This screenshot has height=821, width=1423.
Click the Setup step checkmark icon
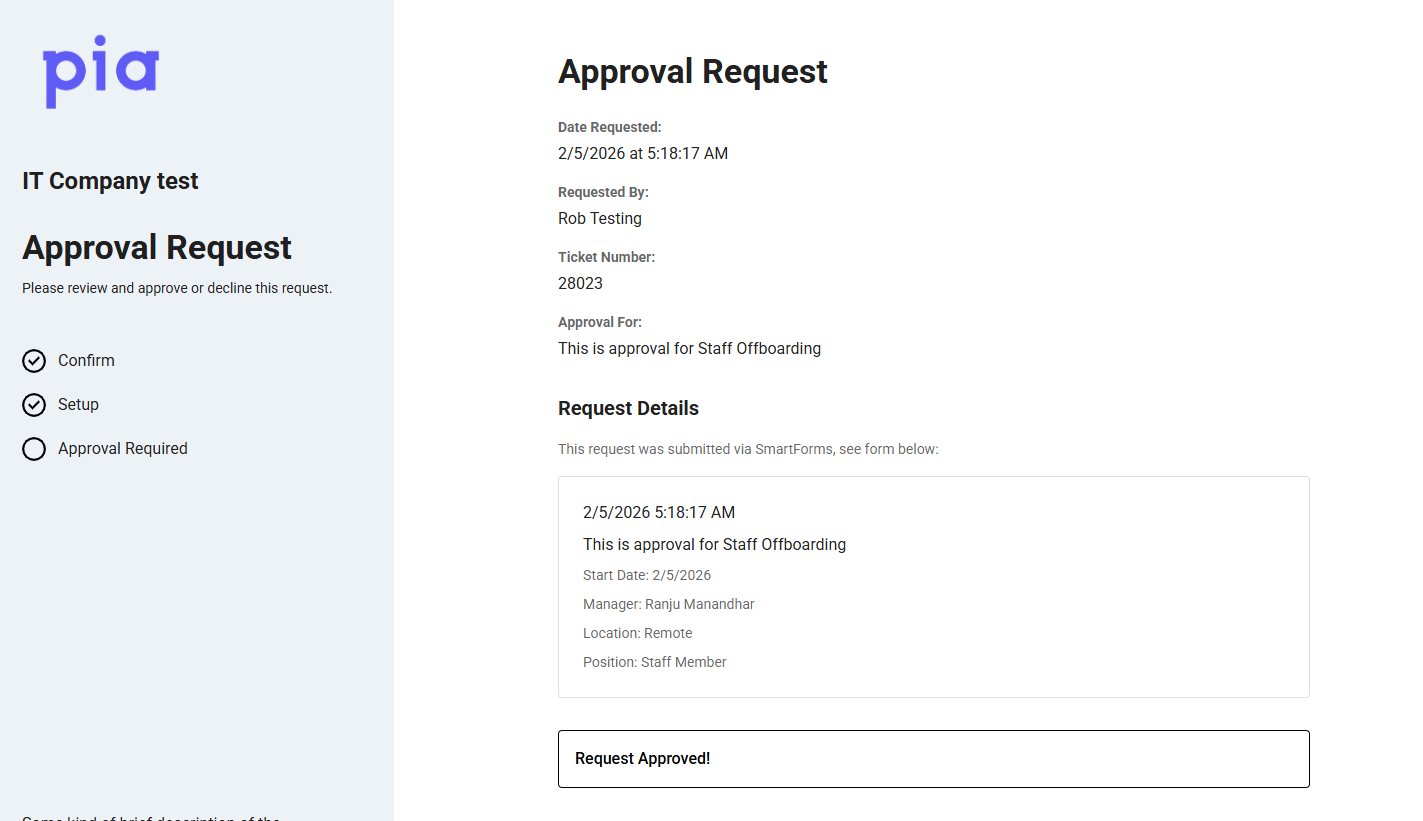coord(34,405)
